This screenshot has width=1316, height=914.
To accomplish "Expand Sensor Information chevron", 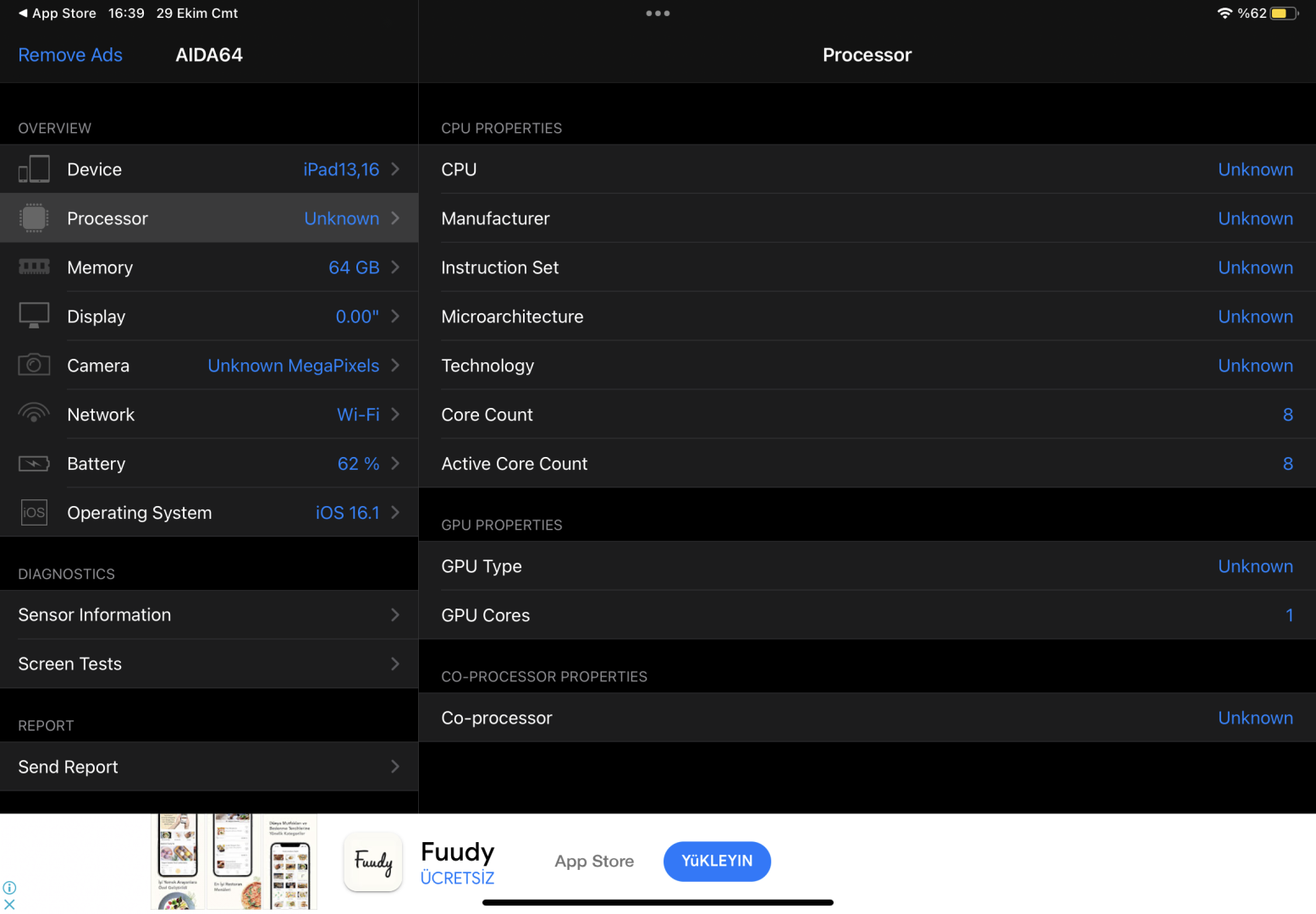I will click(395, 615).
